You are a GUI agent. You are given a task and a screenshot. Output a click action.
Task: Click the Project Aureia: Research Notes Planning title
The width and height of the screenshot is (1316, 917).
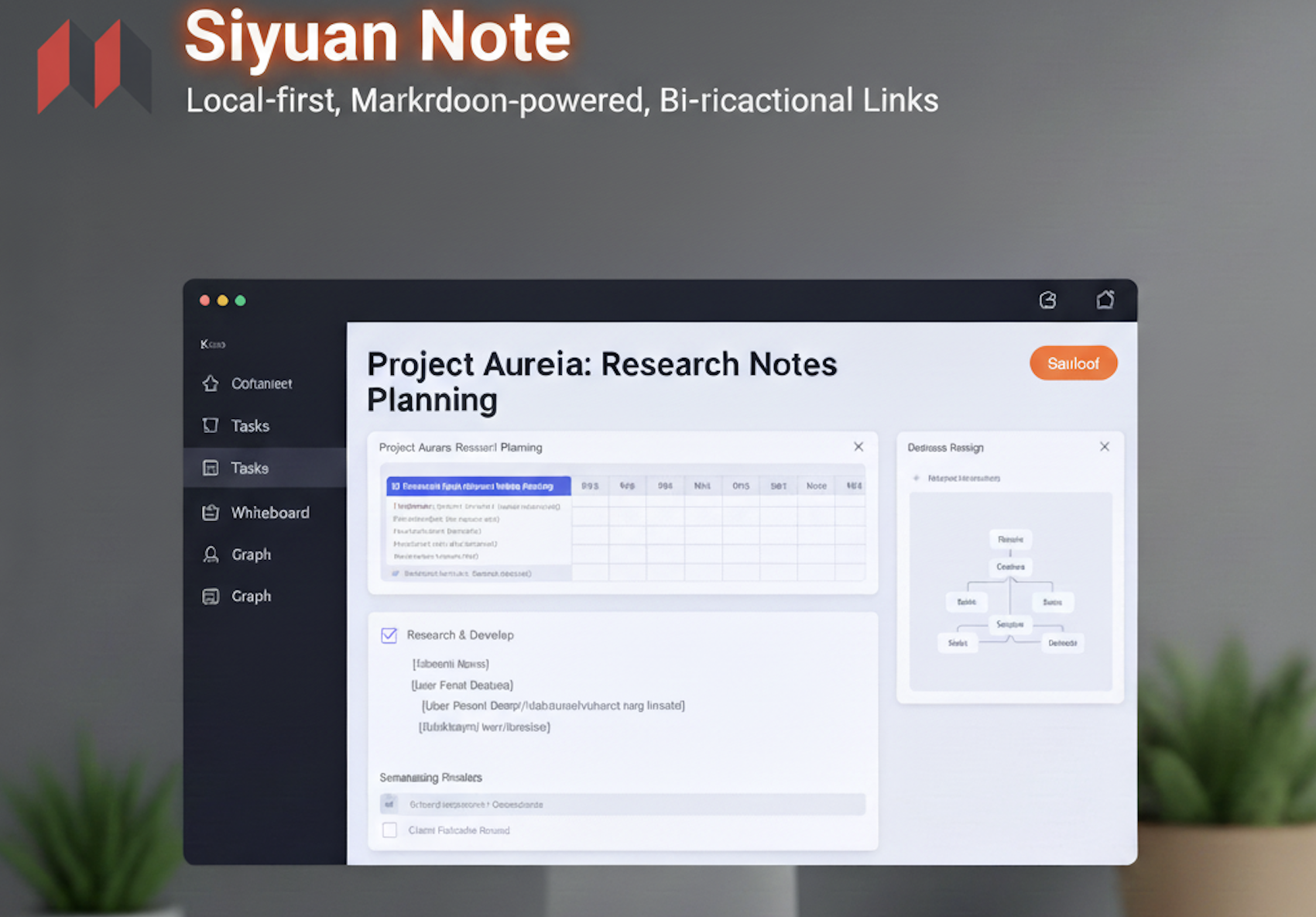coord(601,382)
